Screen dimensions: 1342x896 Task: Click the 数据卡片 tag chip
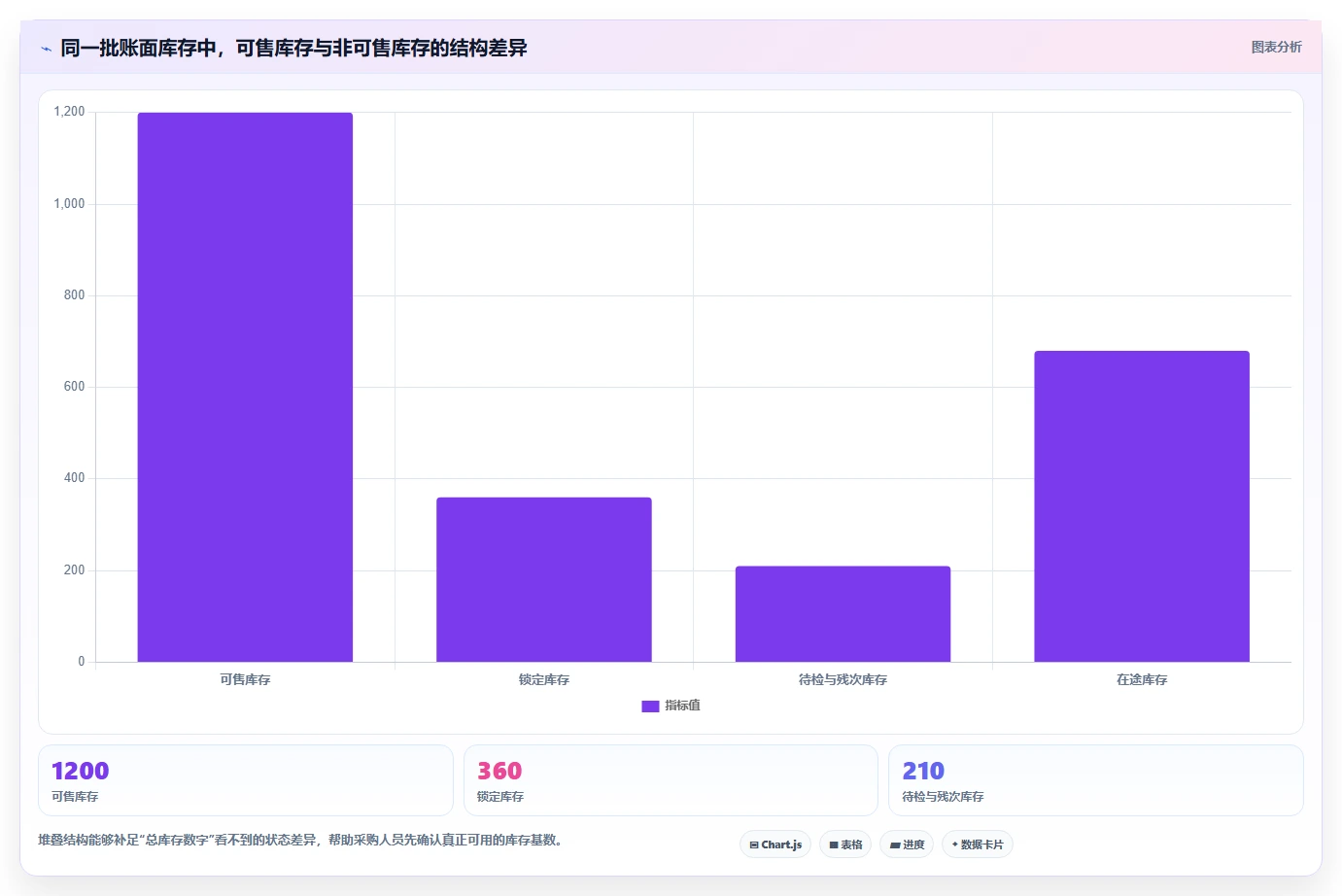click(978, 844)
